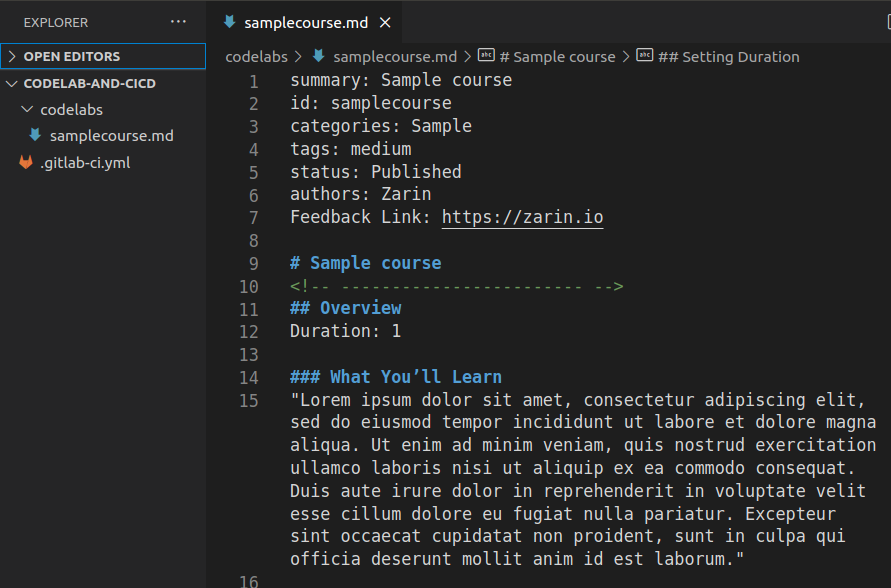The image size is (891, 588).
Task: Click the markdown icon in samplecourse.md tab
Action: tap(230, 22)
